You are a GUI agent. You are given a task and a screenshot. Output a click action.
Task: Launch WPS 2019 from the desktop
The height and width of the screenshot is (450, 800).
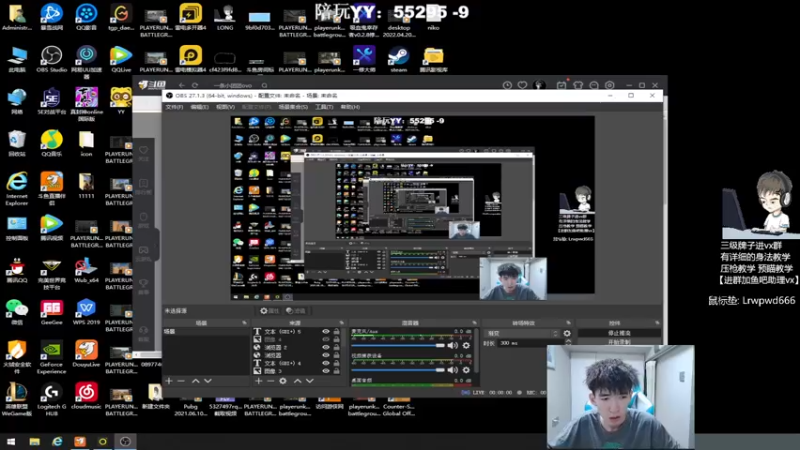tap(86, 312)
